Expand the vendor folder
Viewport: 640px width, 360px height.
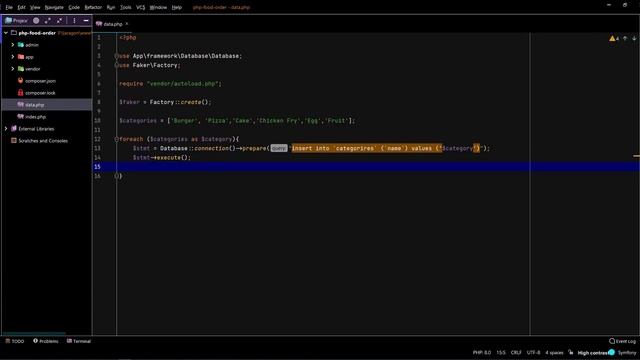coord(13,69)
